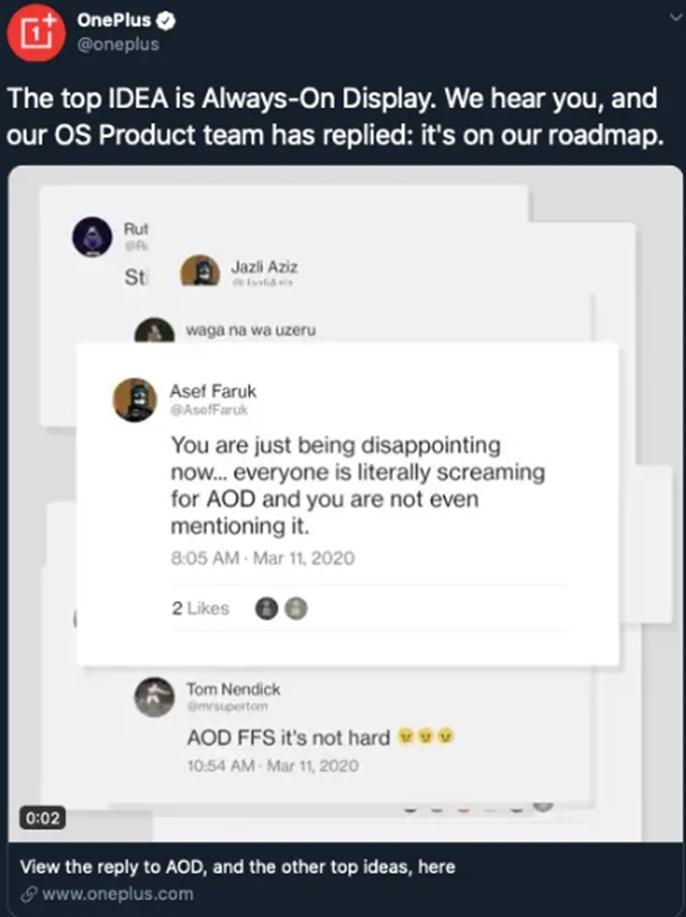Click Asef Faruk's profile avatar

point(133,400)
